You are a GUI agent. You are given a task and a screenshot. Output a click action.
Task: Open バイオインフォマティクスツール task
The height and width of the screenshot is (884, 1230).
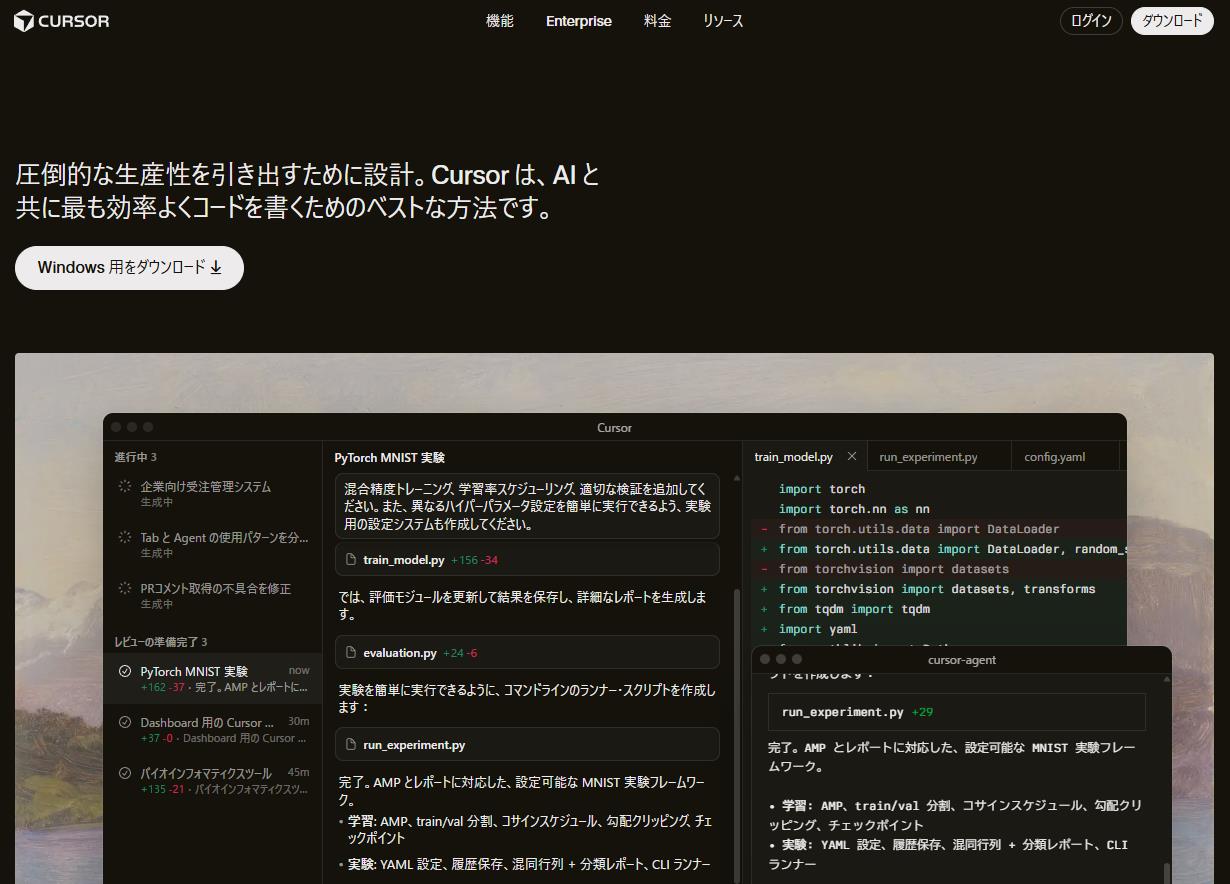tap(213, 781)
